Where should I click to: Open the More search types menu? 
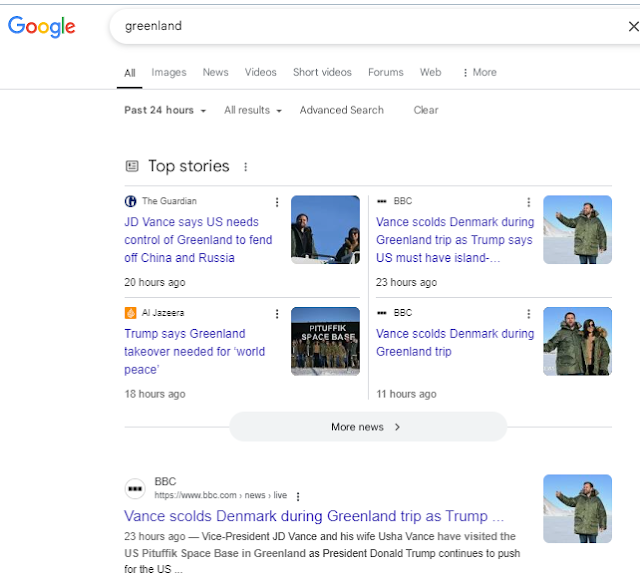tap(480, 73)
